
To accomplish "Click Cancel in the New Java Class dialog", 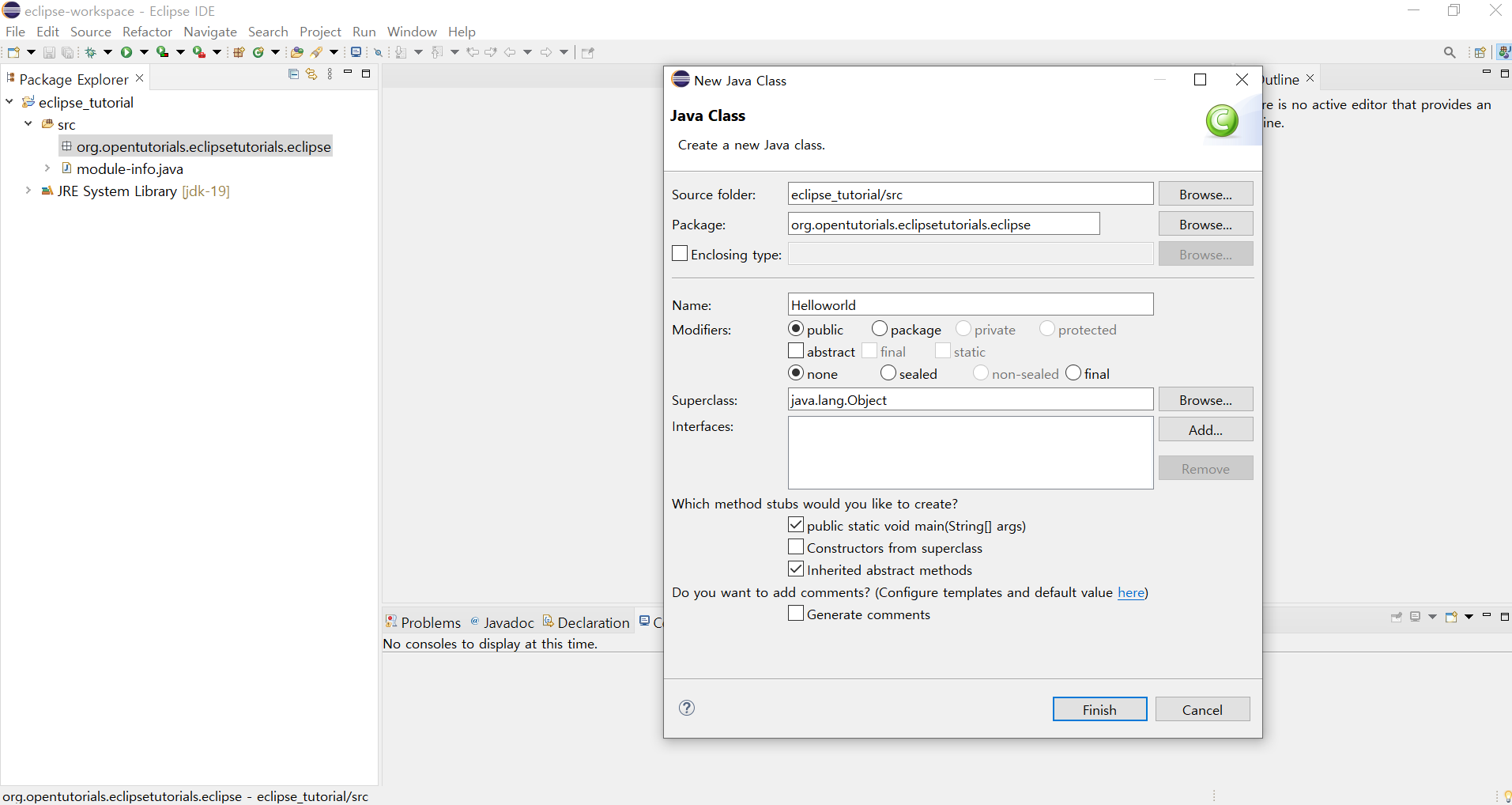I will coord(1202,709).
